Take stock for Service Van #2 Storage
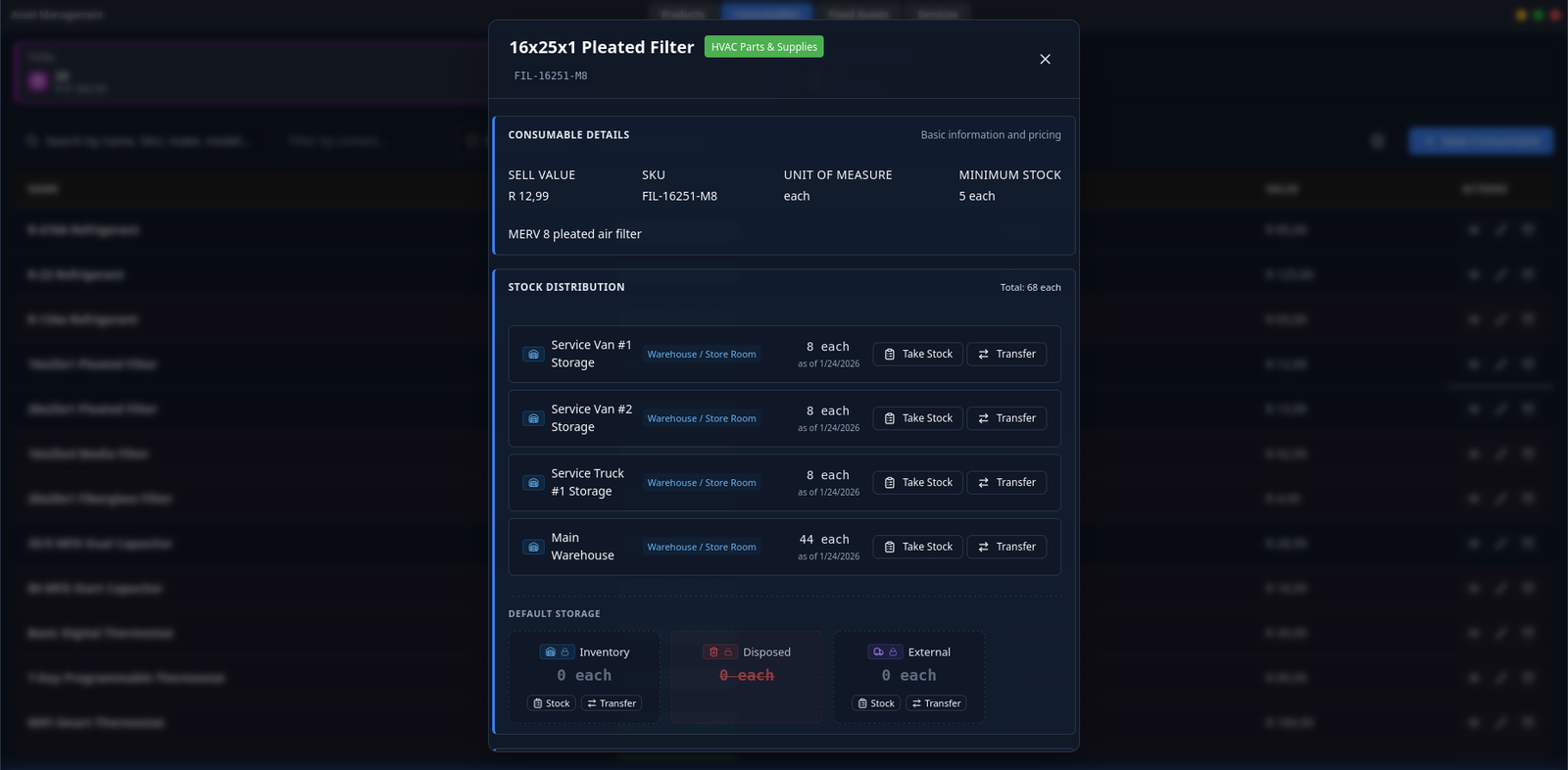Image resolution: width=1568 pixels, height=770 pixels. click(917, 418)
